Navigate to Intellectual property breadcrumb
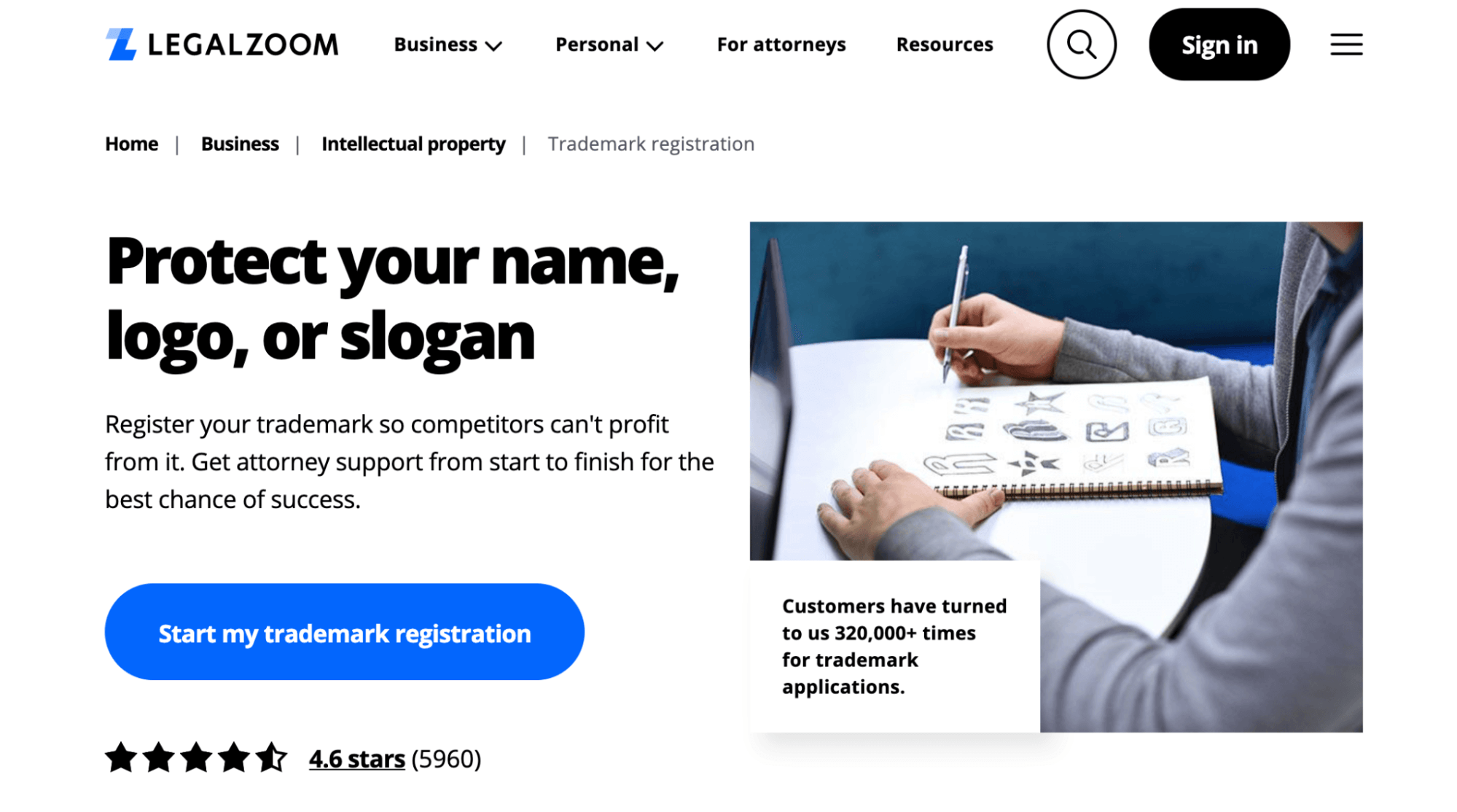 (413, 144)
